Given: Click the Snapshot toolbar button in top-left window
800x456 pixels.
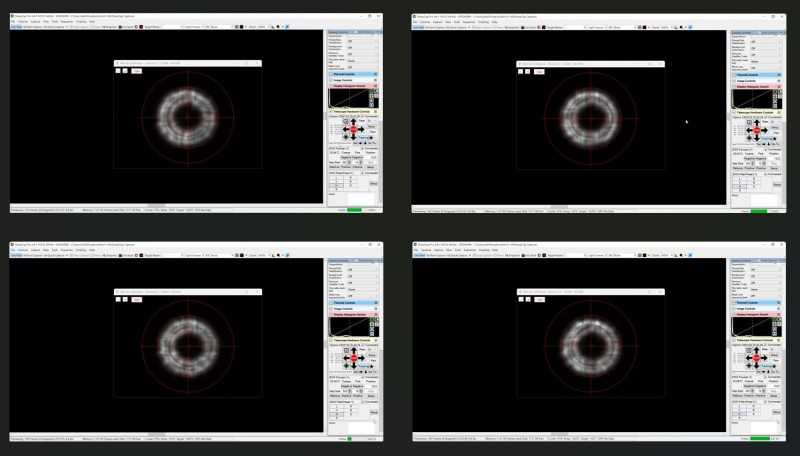Looking at the screenshot, I should [110, 27].
